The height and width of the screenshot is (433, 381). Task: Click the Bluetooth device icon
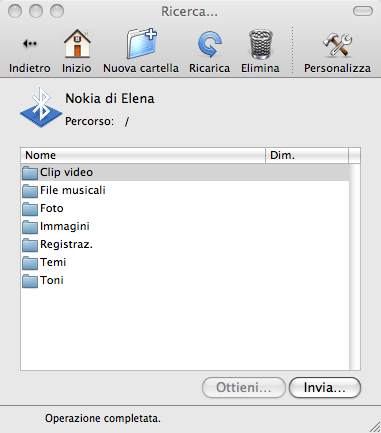(x=41, y=107)
